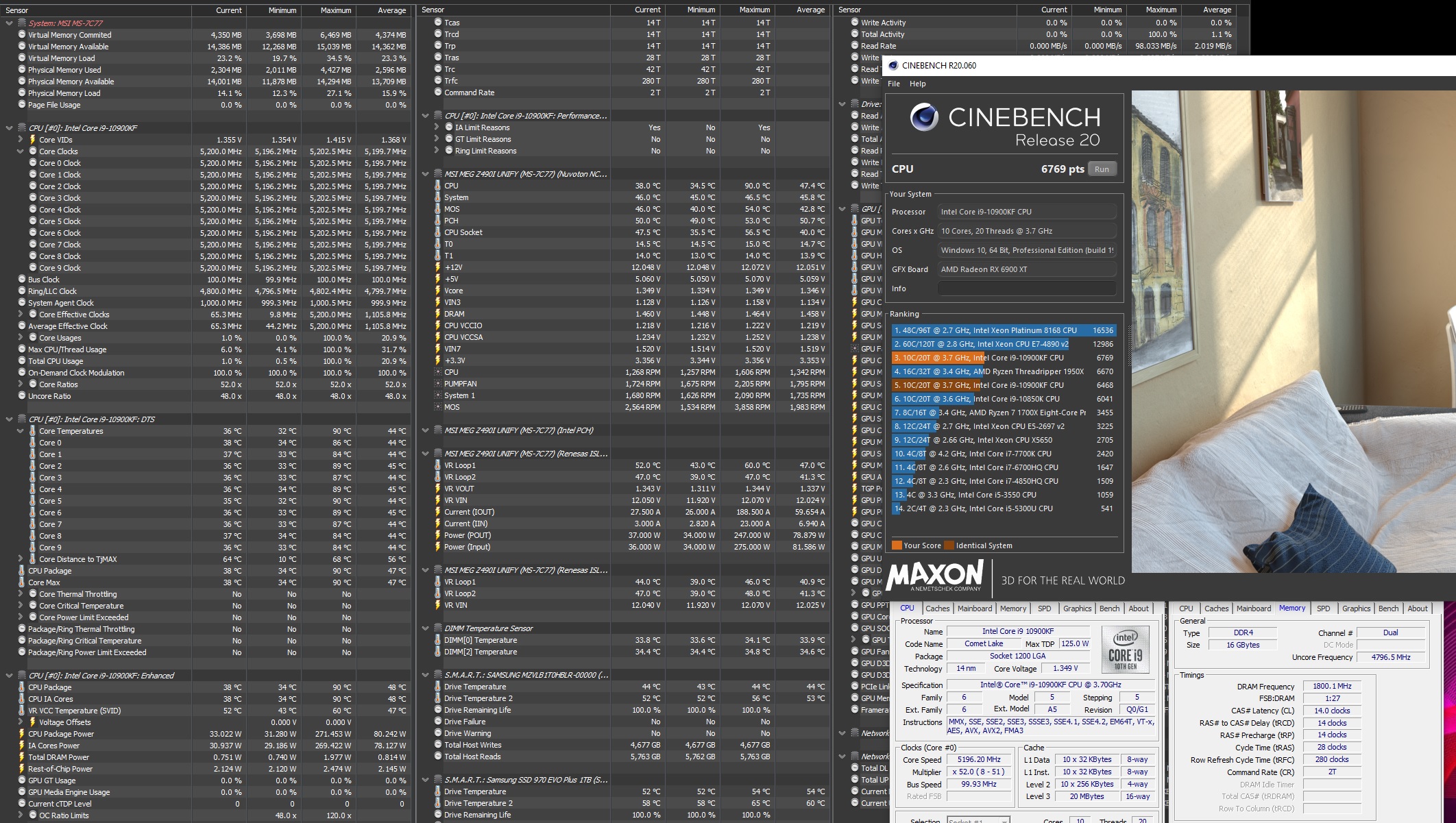Viewport: 1456px width, 823px height.
Task: Click the Ring/LLC Clock row
Action: click(206, 291)
